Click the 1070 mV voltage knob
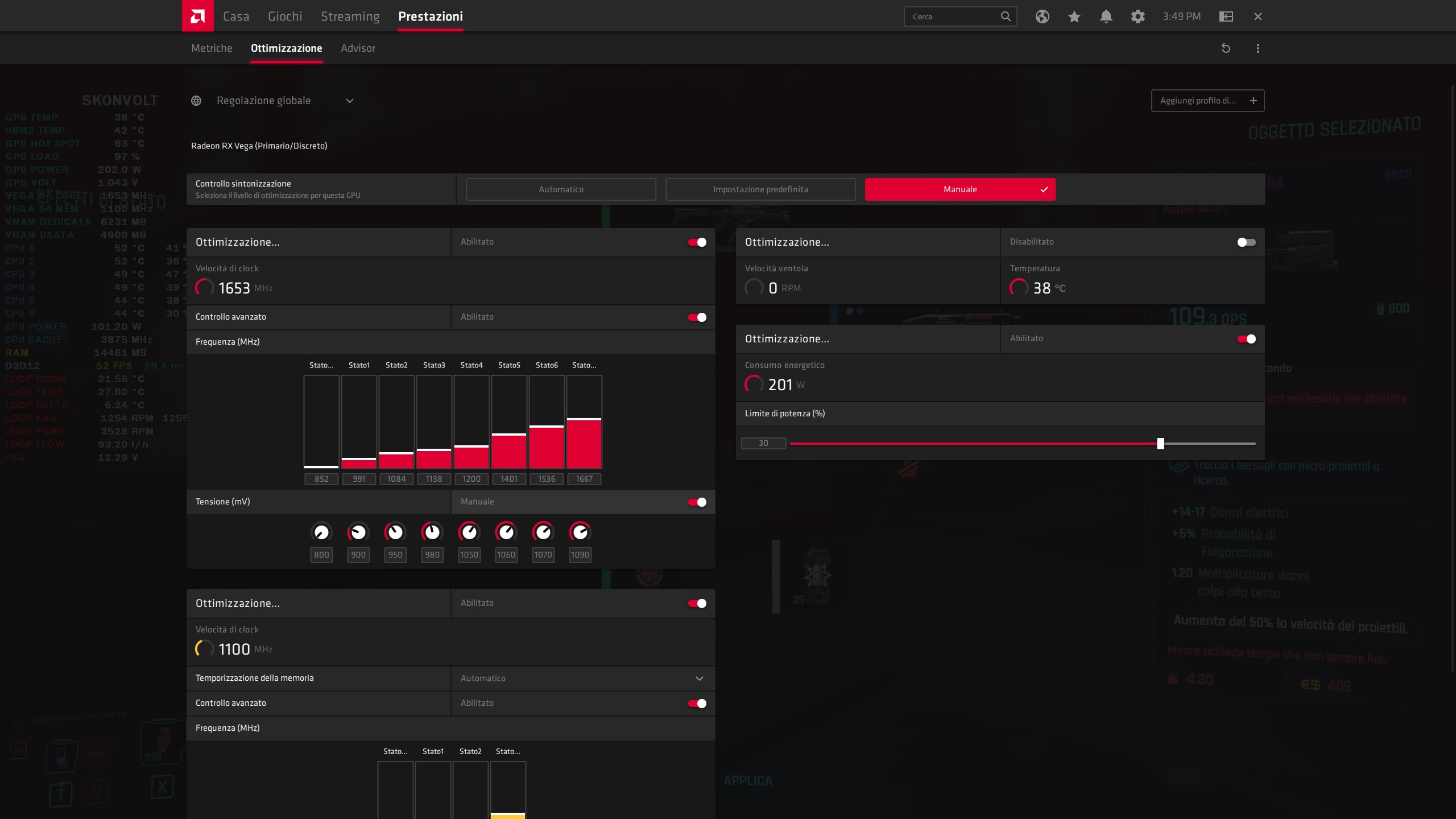The image size is (1456, 819). click(543, 532)
